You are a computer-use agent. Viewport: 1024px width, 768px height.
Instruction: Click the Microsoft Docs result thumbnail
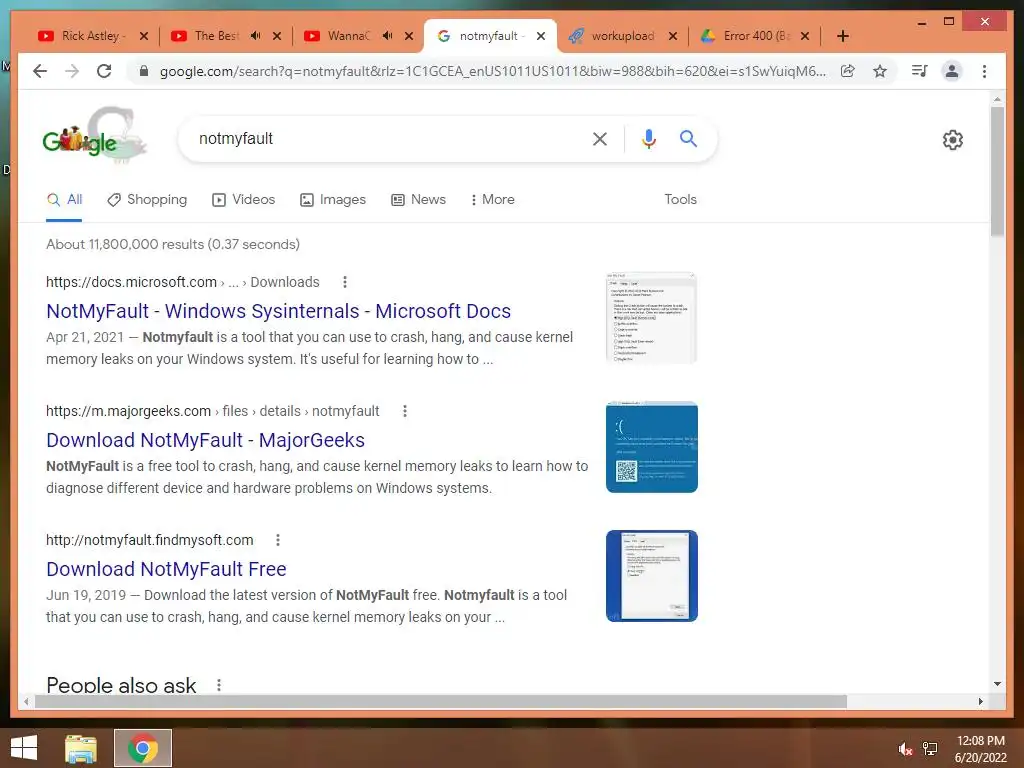click(x=652, y=318)
